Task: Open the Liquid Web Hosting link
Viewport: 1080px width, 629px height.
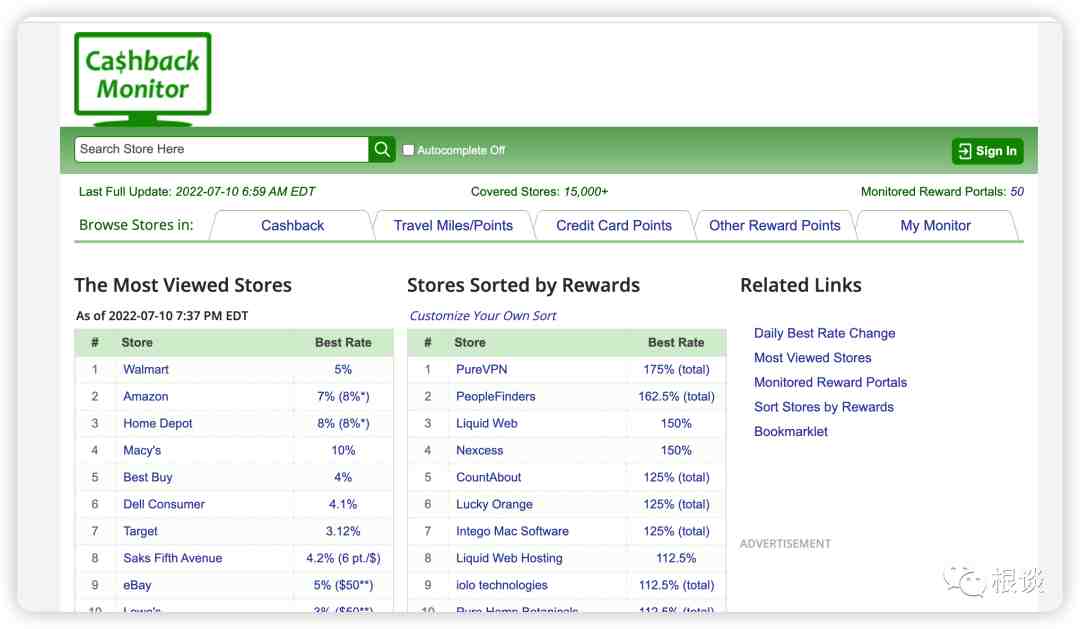Action: point(509,558)
